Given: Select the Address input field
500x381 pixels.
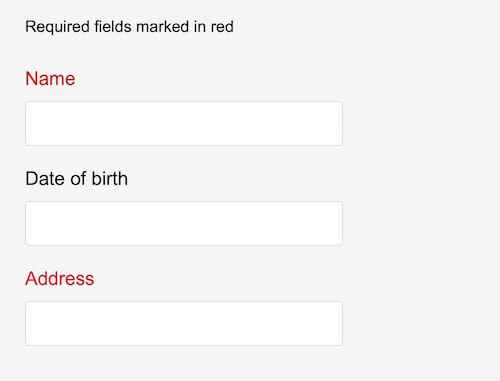Looking at the screenshot, I should pos(184,323).
